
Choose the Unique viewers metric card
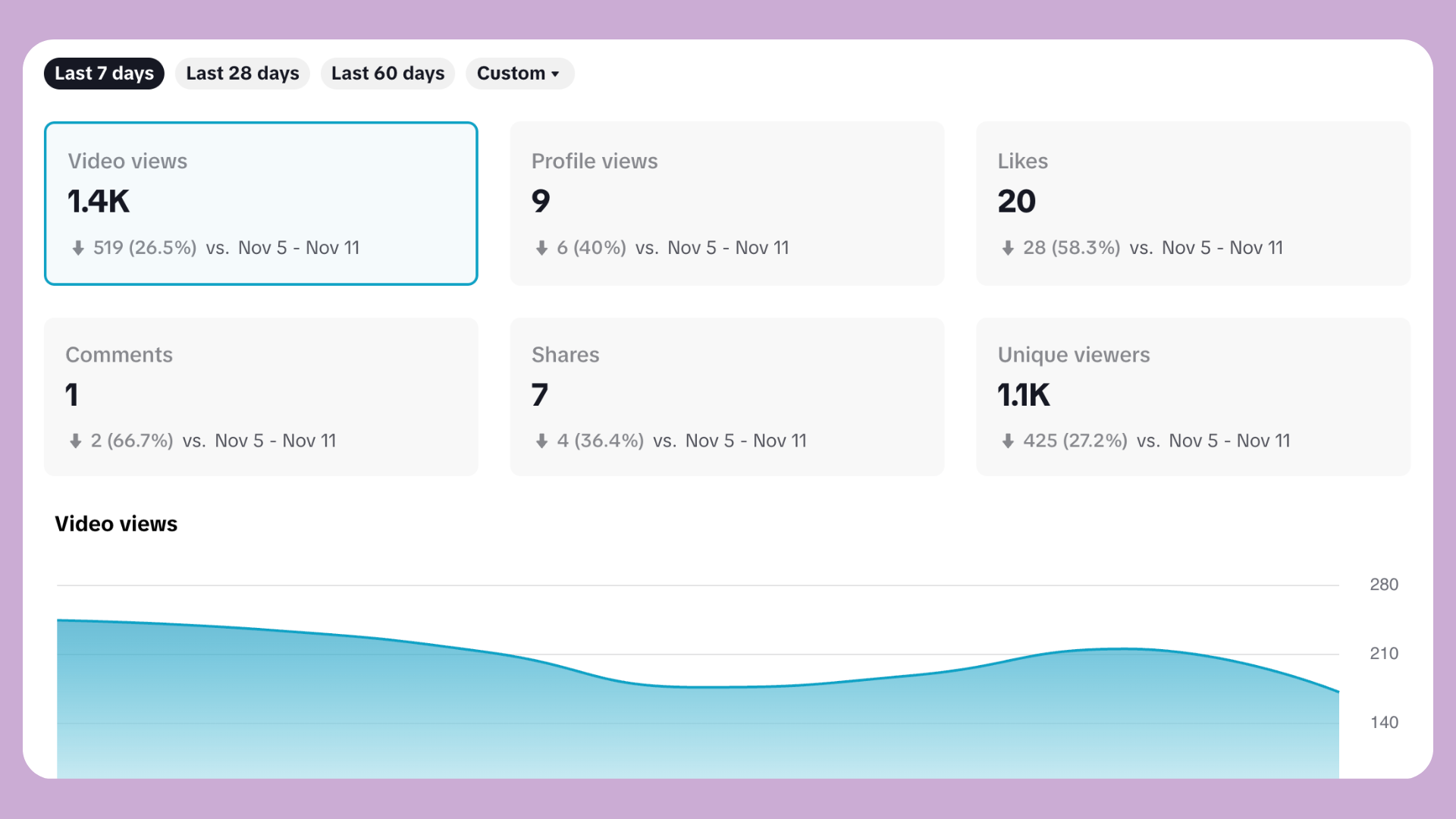[x=1193, y=397]
